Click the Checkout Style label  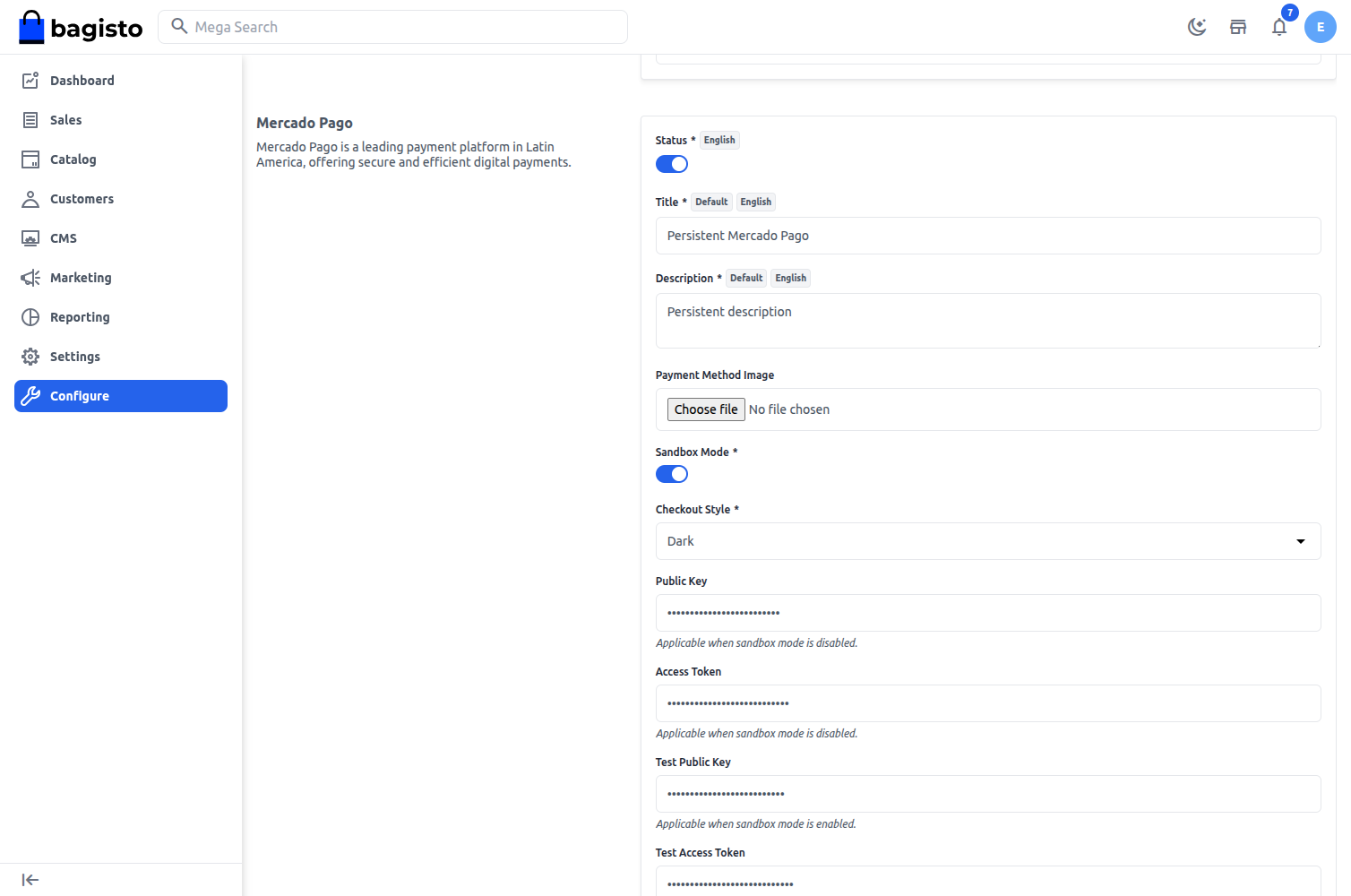pyautogui.click(x=697, y=510)
